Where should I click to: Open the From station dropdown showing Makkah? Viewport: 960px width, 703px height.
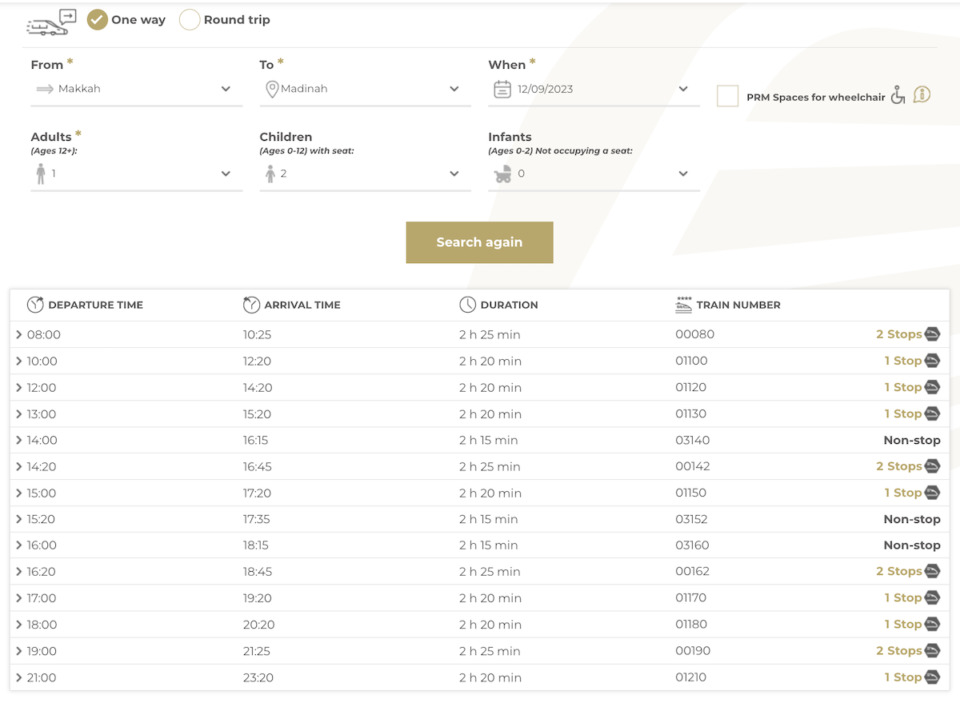(136, 89)
